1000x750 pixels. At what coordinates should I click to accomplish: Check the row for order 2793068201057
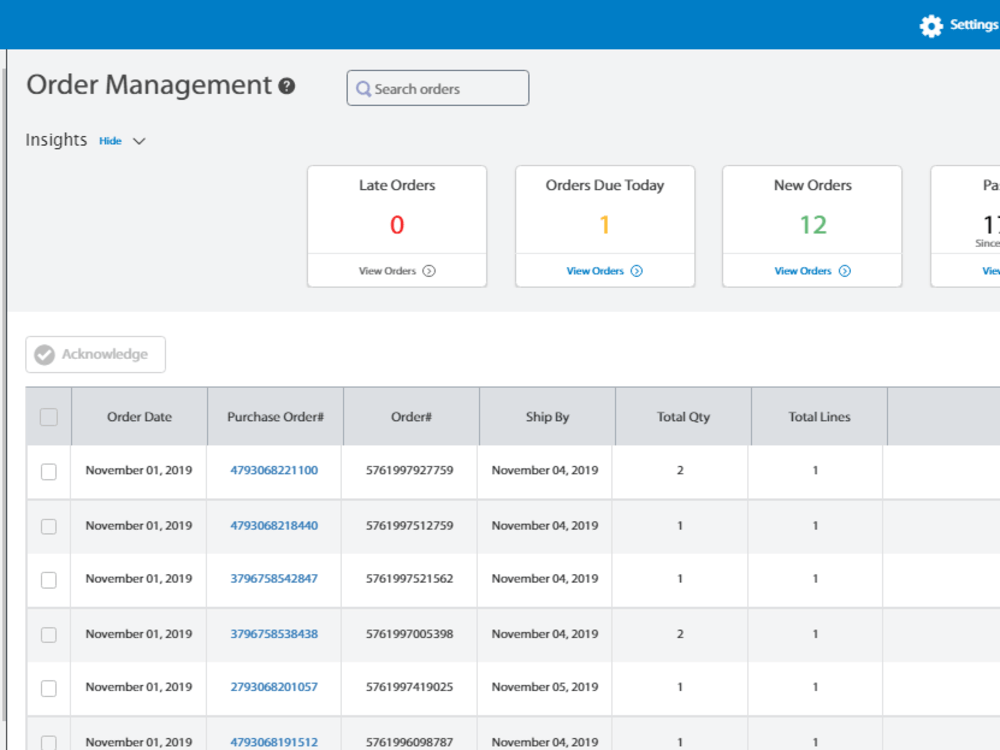pos(48,688)
